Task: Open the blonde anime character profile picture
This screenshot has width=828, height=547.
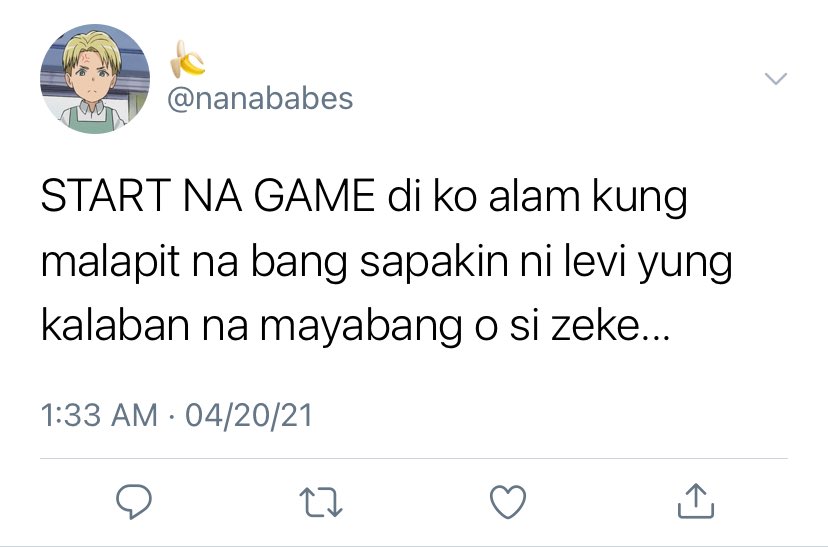Action: 95,79
